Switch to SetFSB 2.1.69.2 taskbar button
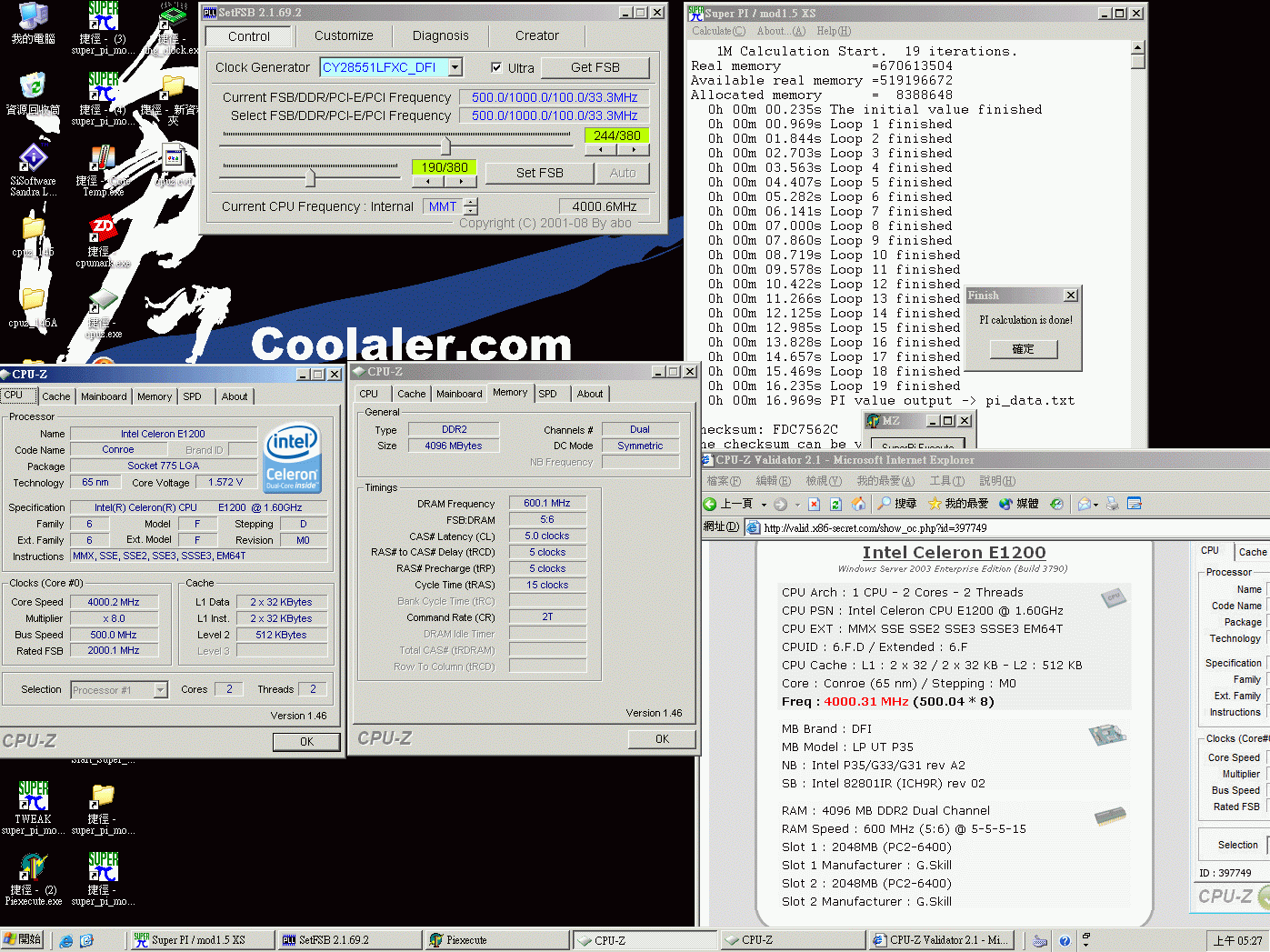This screenshot has width=1270, height=952. (350, 940)
